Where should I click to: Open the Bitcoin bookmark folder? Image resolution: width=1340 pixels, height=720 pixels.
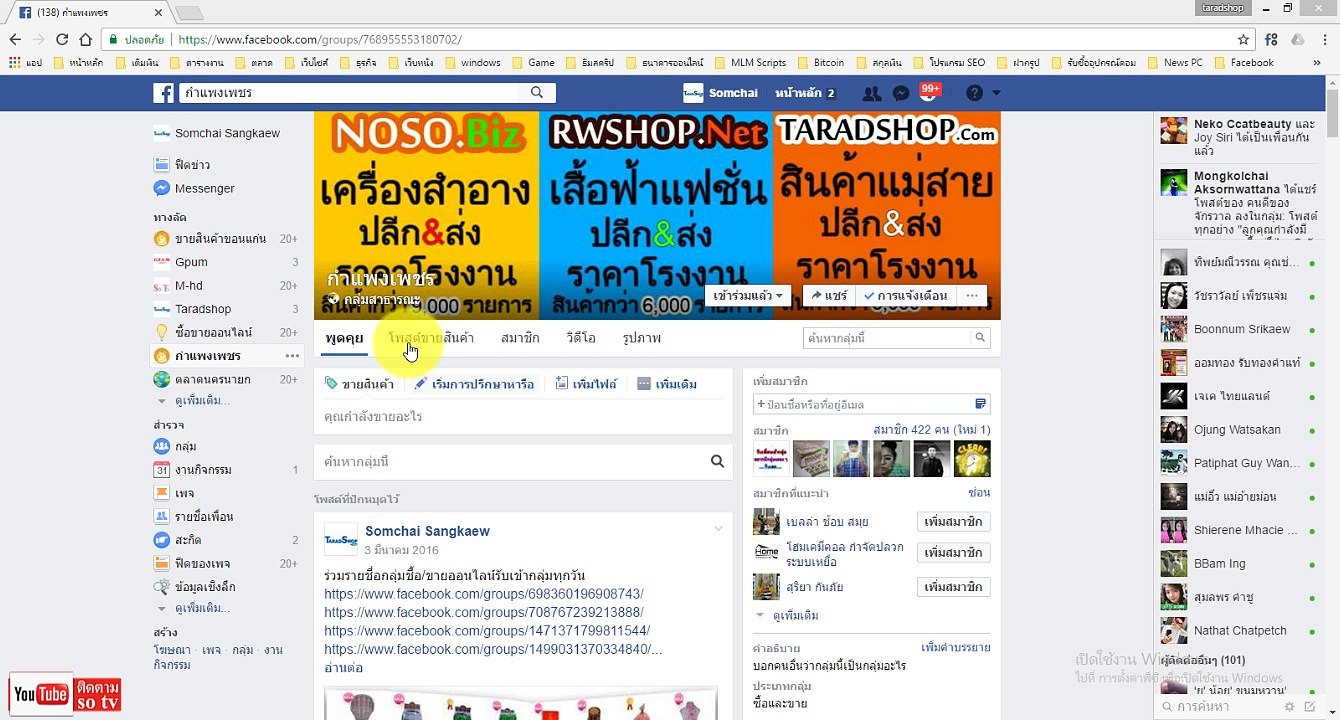tap(822, 62)
